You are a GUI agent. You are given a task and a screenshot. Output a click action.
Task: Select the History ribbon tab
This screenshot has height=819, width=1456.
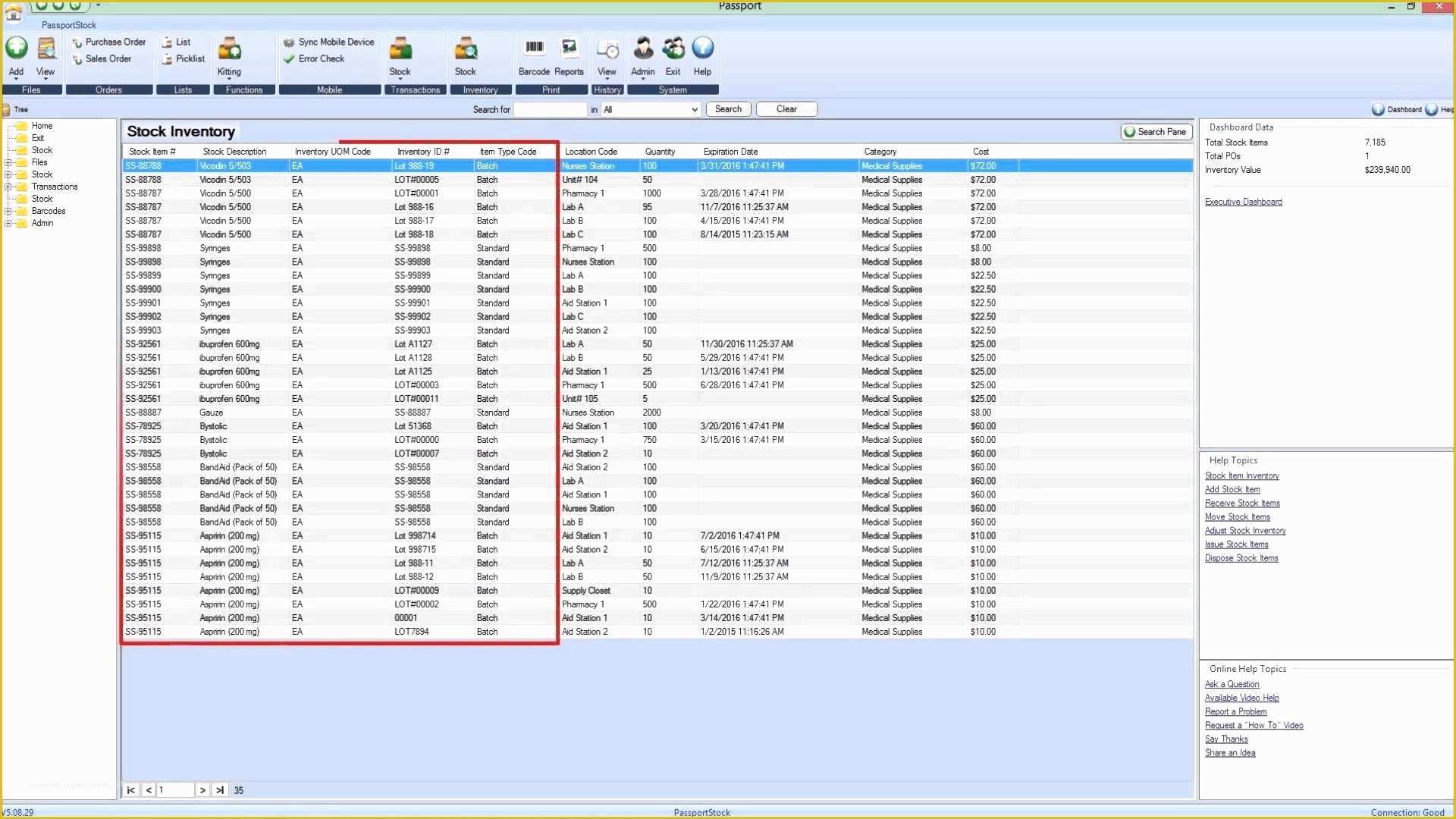[x=607, y=90]
